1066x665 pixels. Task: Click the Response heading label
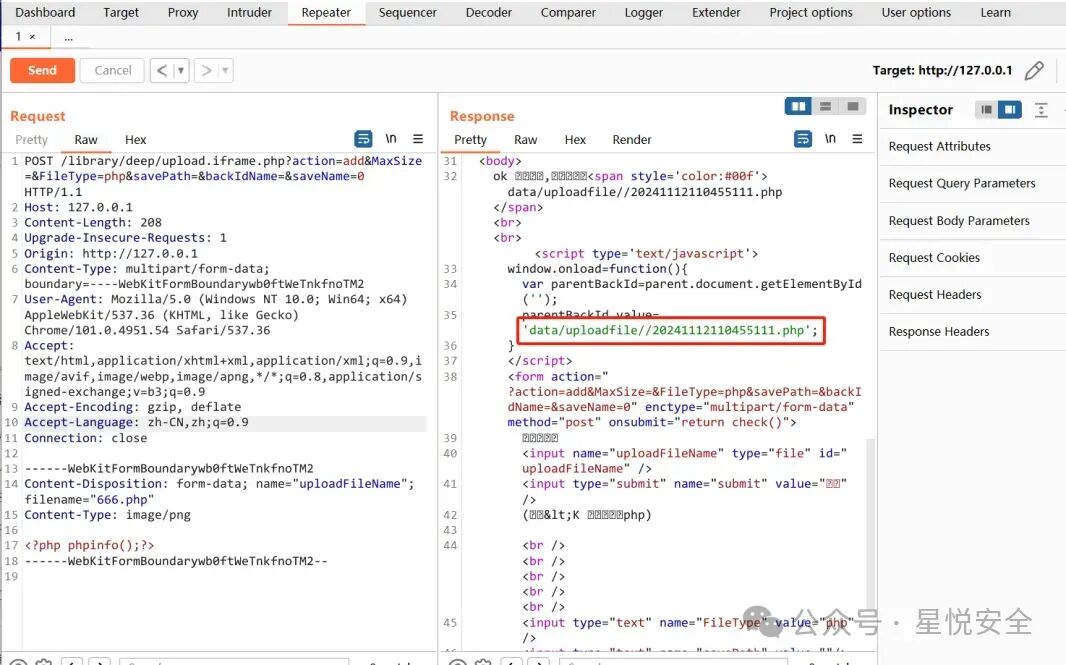click(482, 116)
